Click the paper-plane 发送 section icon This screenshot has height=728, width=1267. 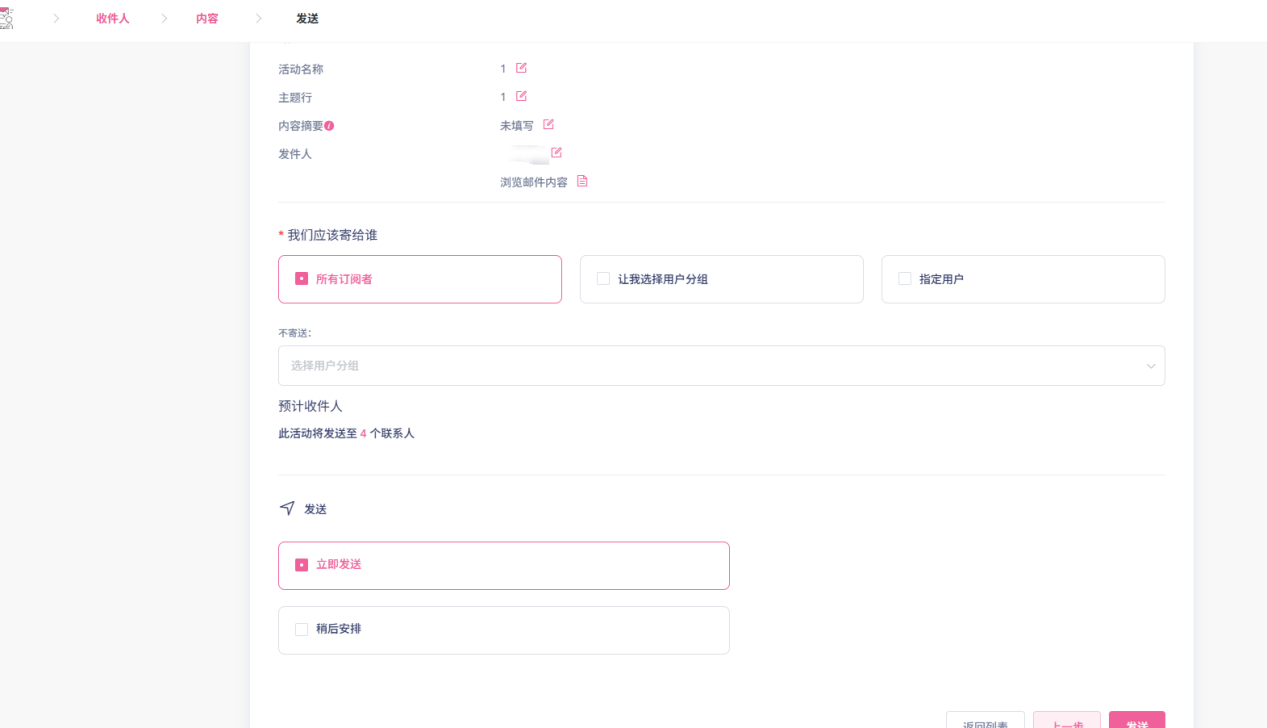pyautogui.click(x=287, y=508)
